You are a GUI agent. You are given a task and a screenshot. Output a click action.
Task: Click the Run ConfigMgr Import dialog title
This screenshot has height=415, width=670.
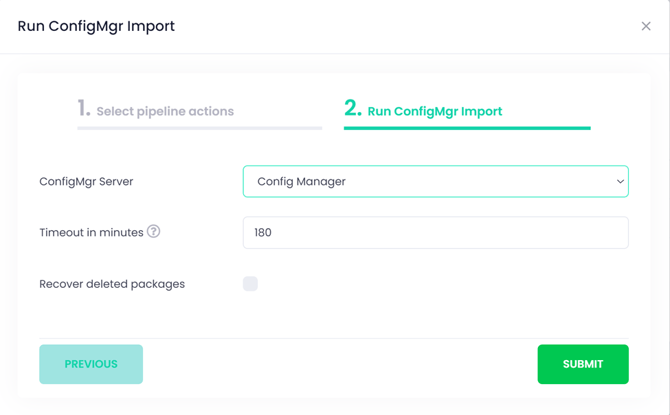[96, 26]
